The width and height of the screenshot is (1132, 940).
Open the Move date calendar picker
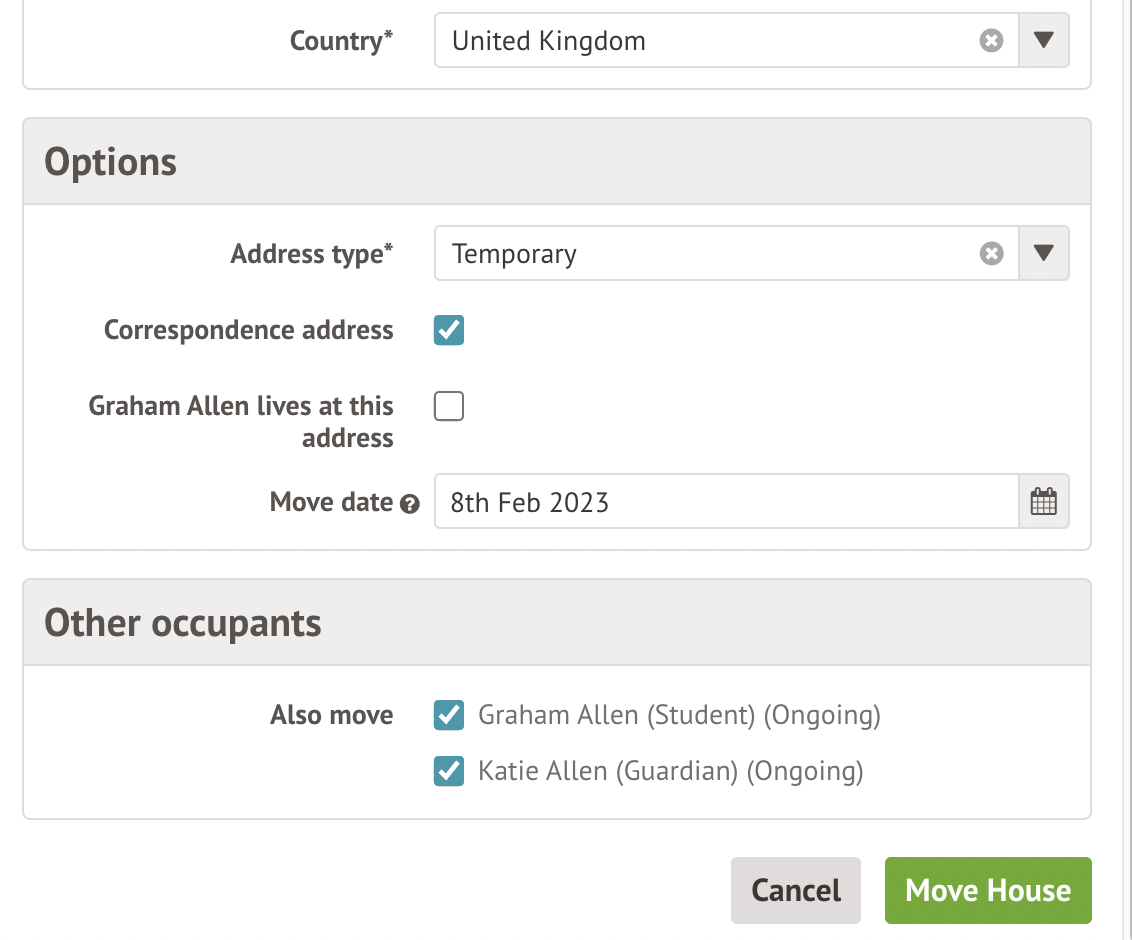pyautogui.click(x=1043, y=502)
